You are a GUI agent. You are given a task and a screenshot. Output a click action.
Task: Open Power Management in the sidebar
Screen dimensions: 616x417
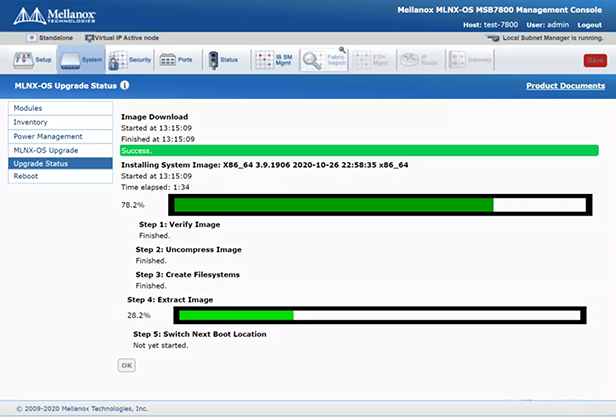(60, 136)
